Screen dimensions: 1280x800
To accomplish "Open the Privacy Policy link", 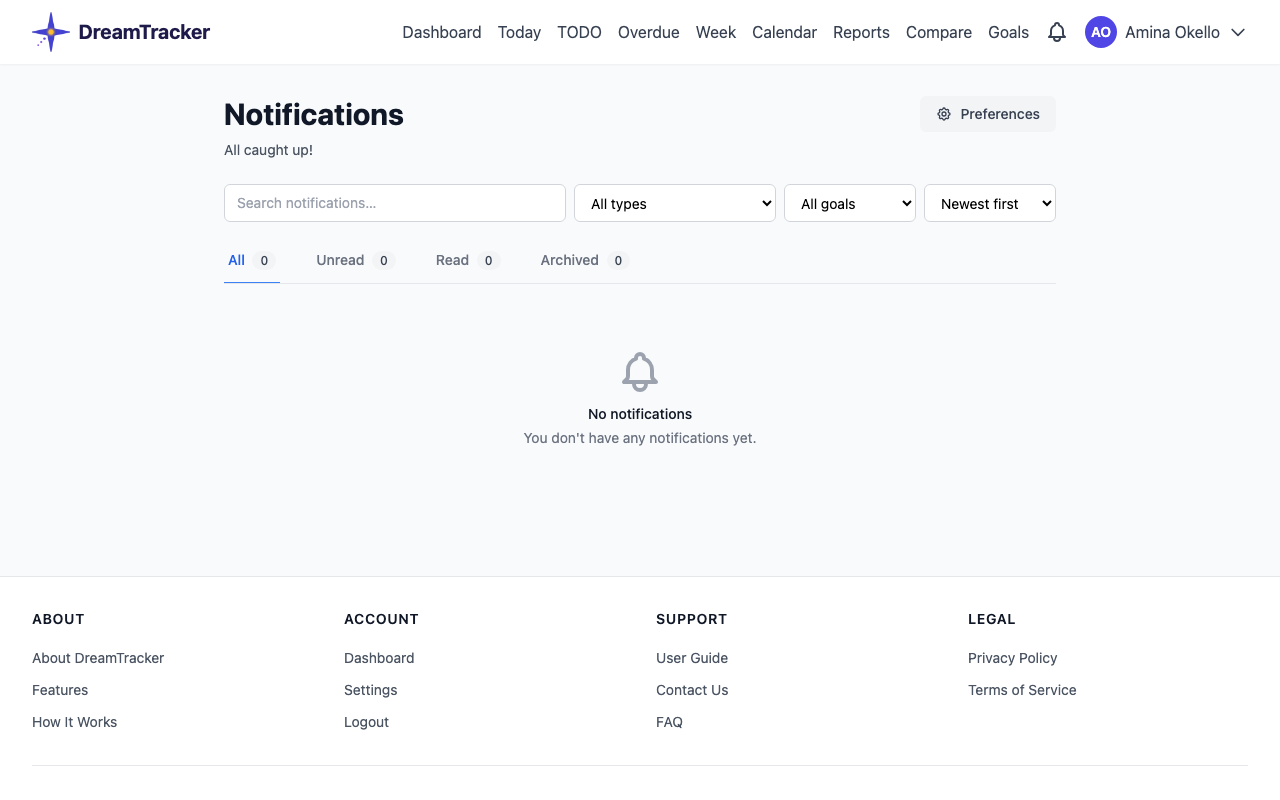I will pyautogui.click(x=1013, y=658).
